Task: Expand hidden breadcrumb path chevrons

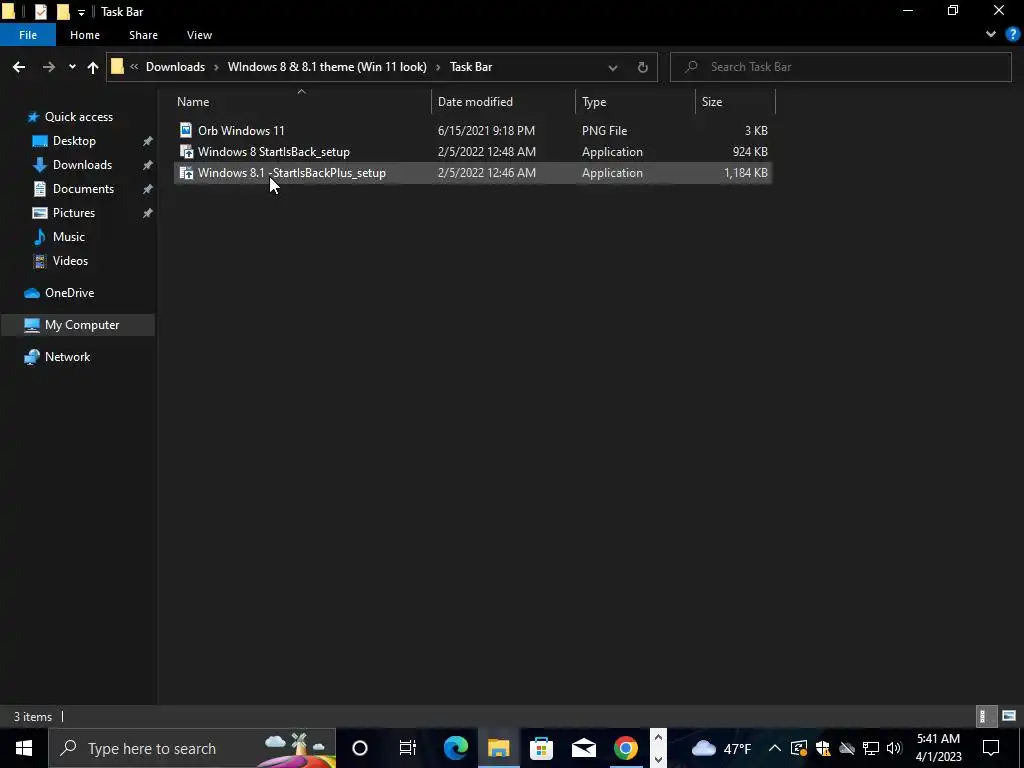Action: pyautogui.click(x=134, y=67)
